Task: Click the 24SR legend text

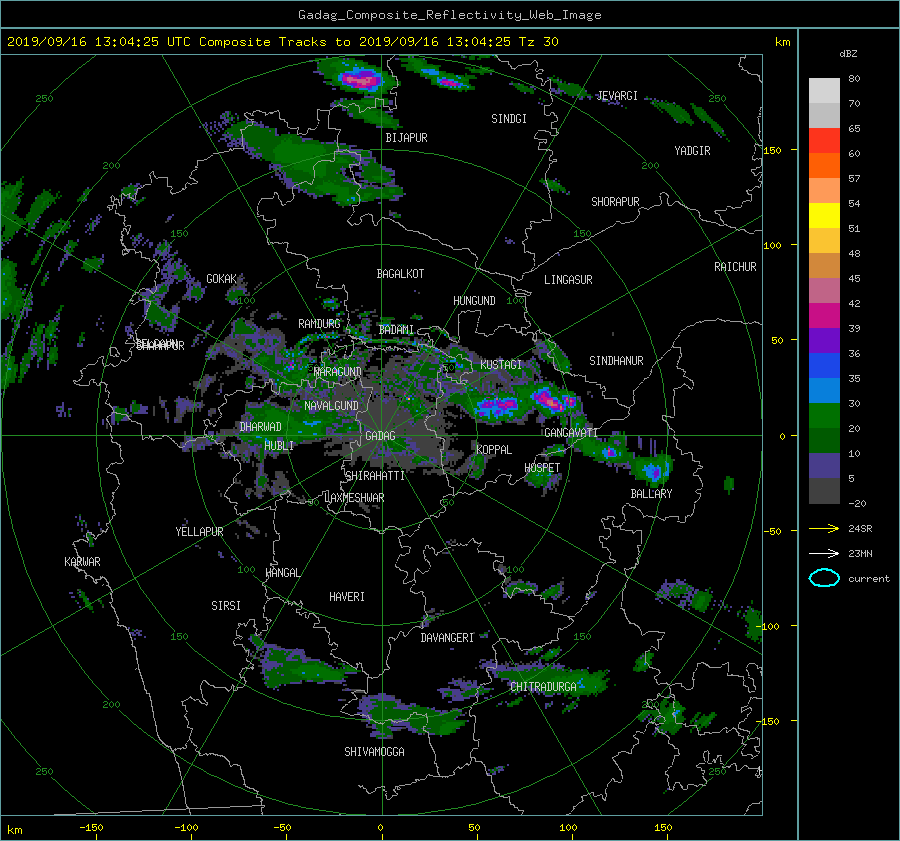Action: point(860,529)
